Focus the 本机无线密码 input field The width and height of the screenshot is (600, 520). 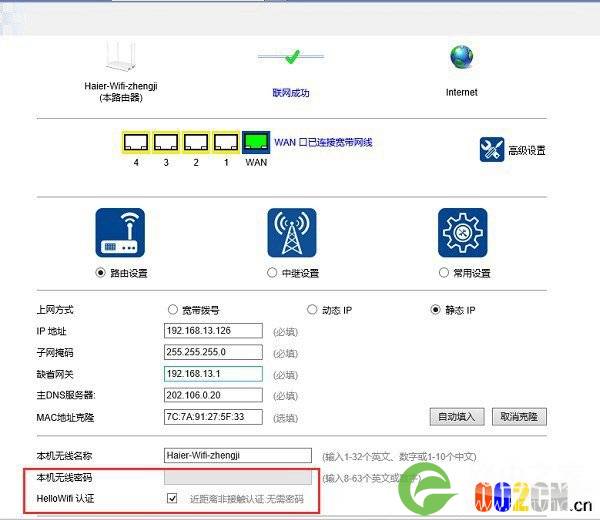pos(238,477)
